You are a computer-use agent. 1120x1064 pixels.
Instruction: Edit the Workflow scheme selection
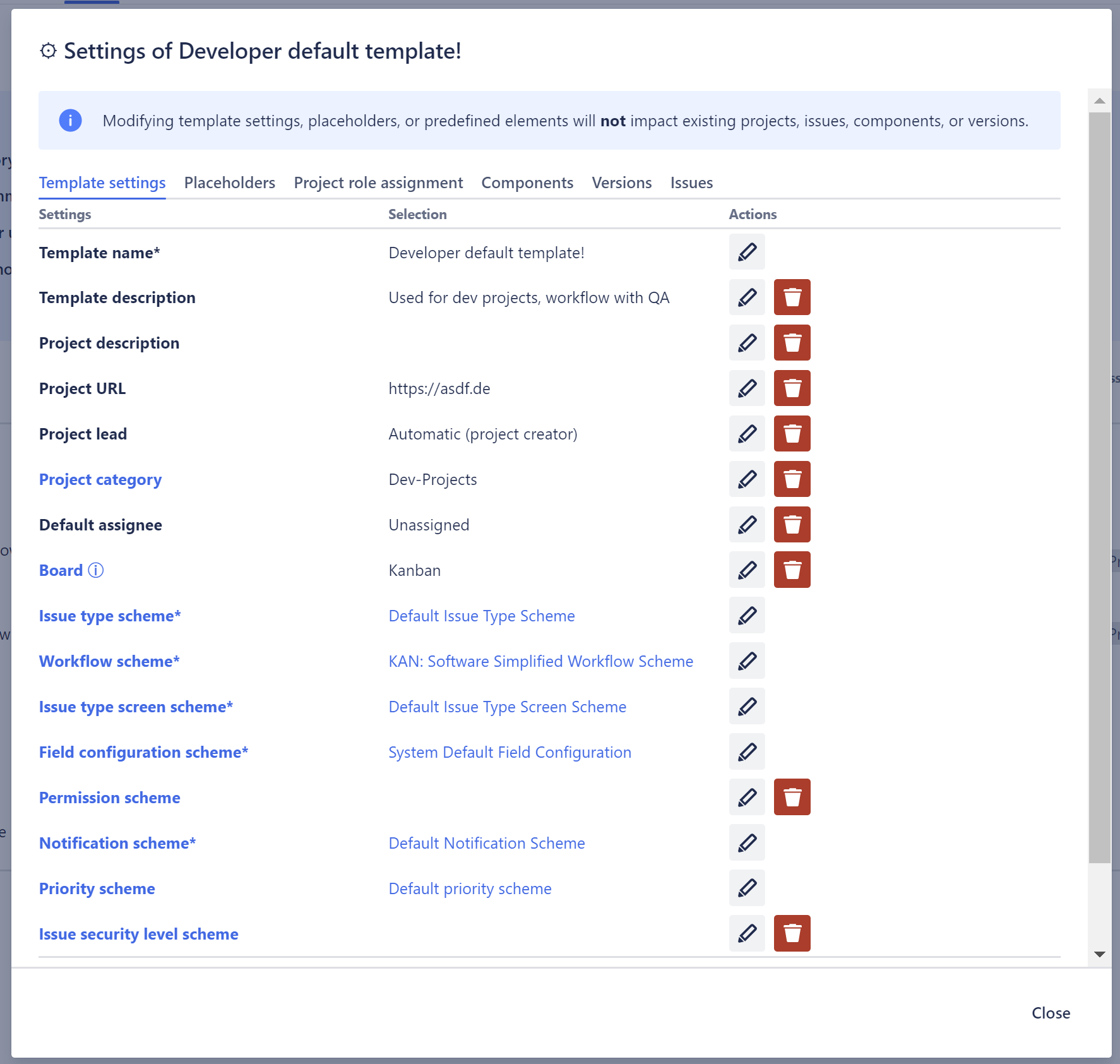[x=747, y=661]
